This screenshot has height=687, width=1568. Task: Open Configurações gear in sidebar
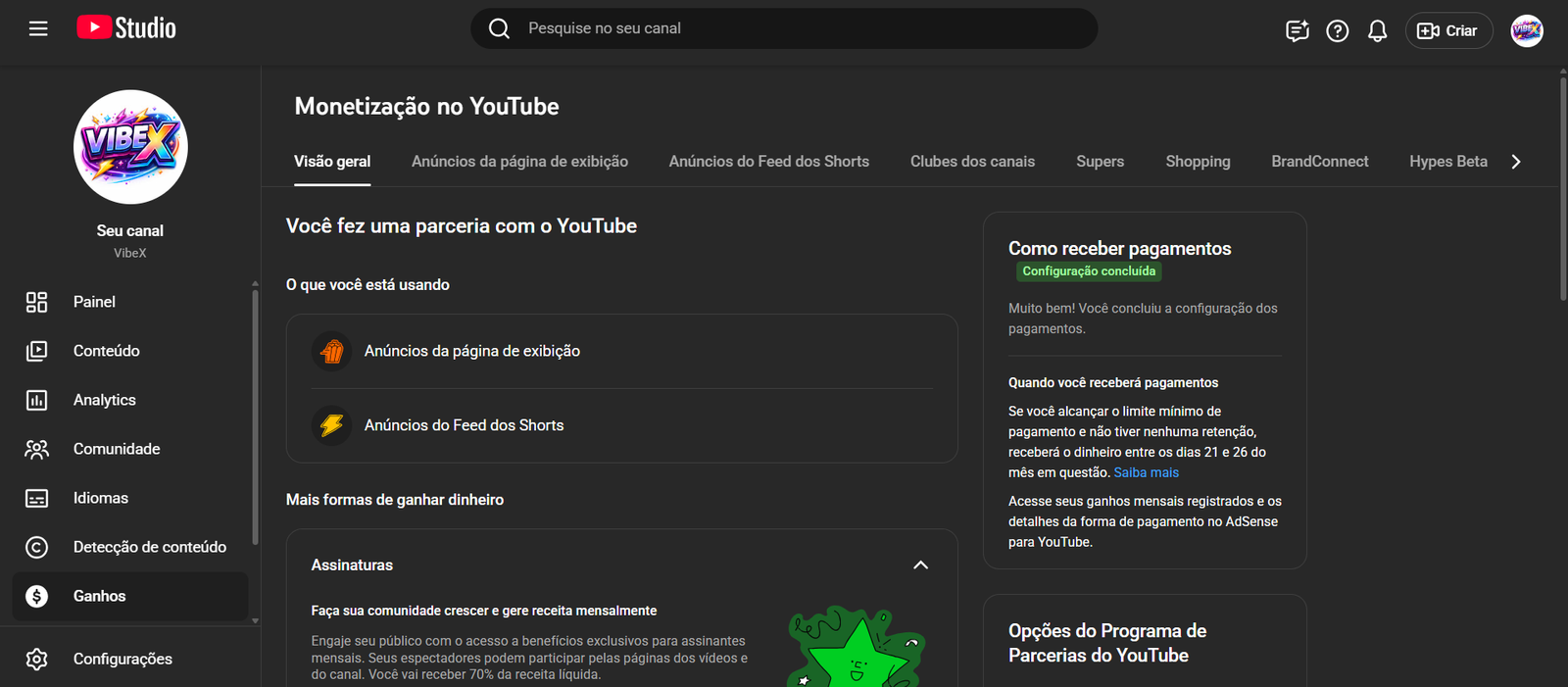(130, 659)
